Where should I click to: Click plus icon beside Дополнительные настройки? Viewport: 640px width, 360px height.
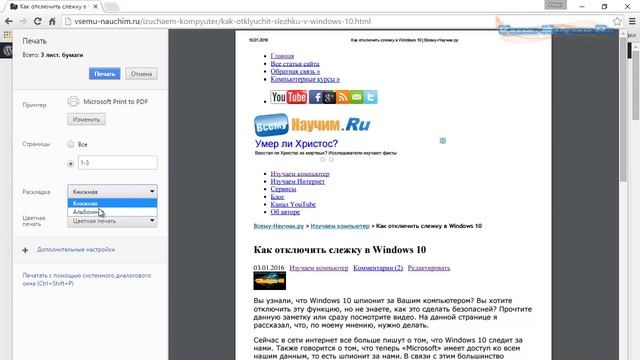(25, 250)
